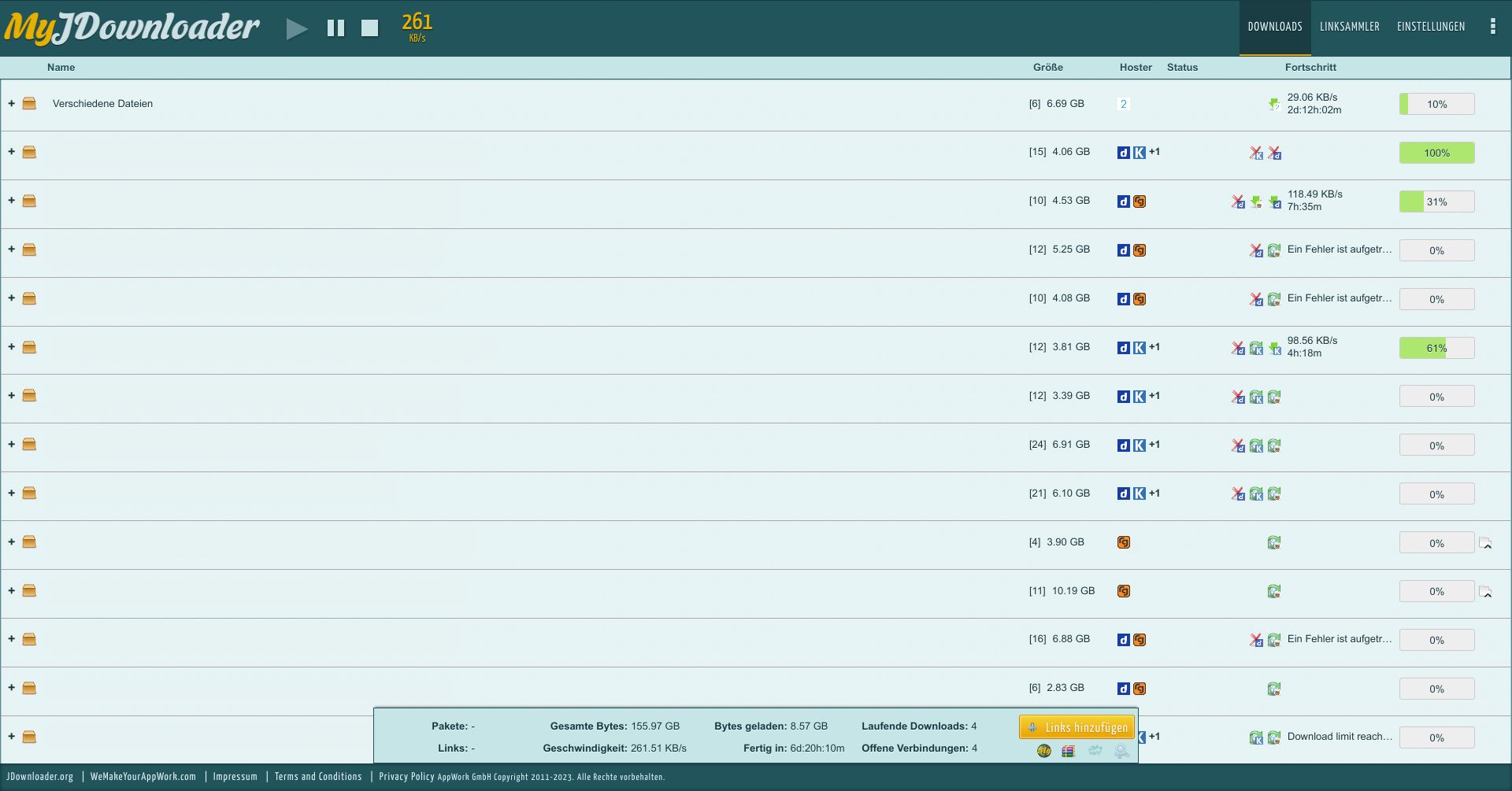Open the JDownloader.org footer link
Viewport: 1512px width, 791px height.
click(39, 777)
